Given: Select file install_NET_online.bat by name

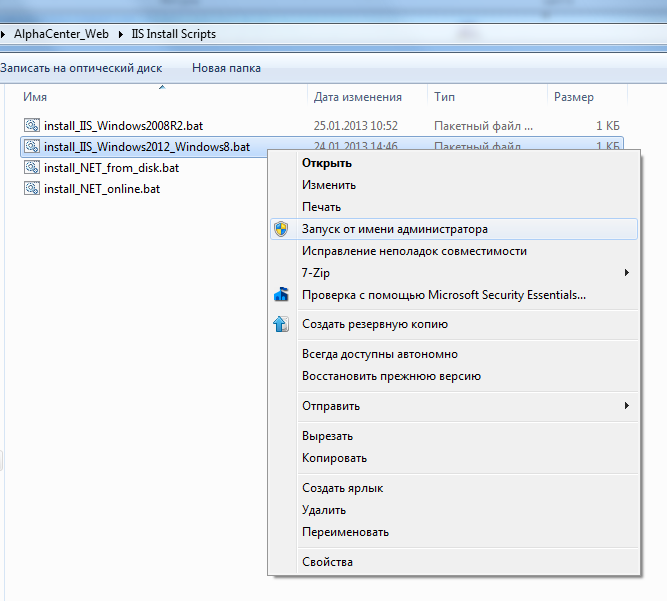Looking at the screenshot, I should pos(102,189).
